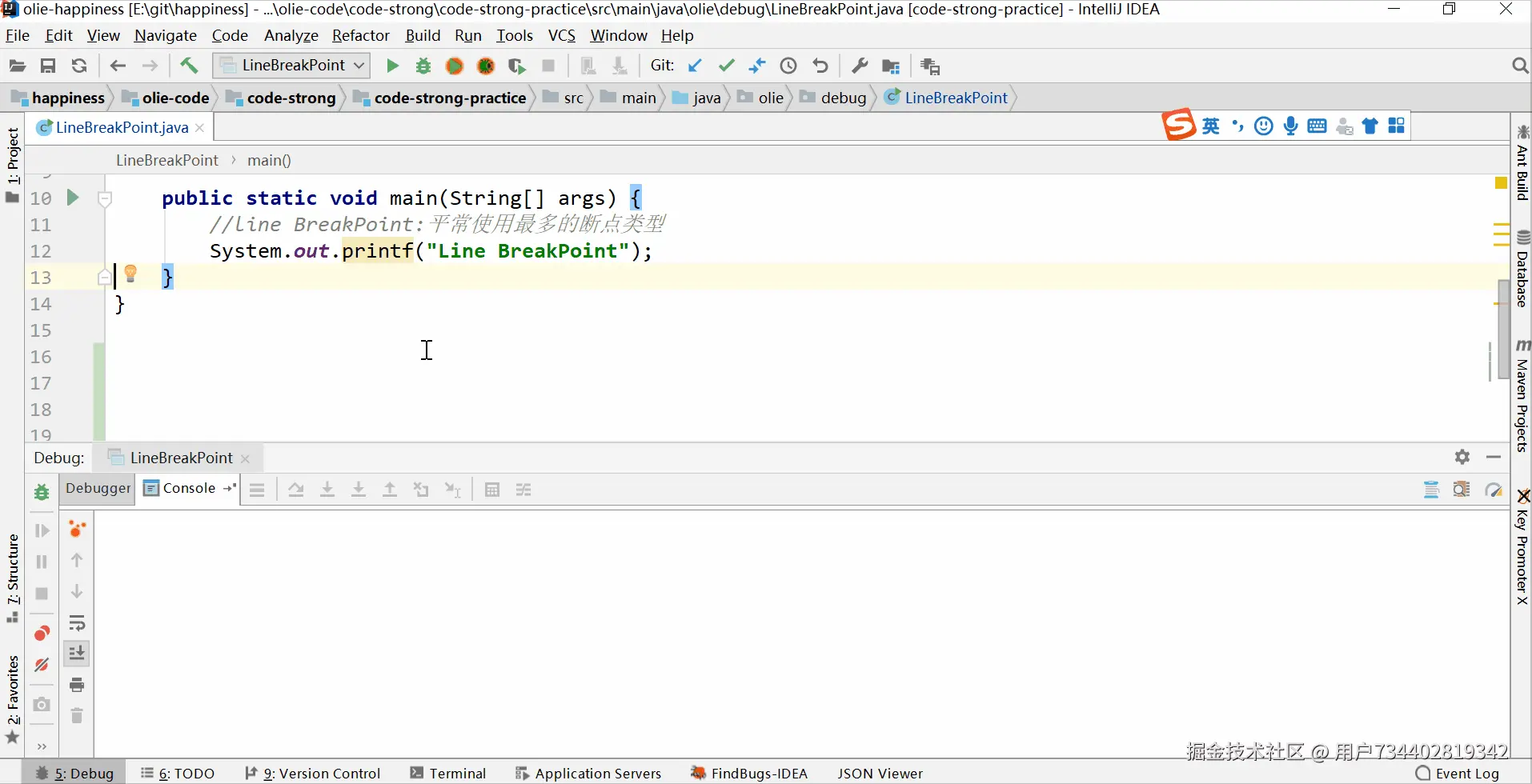
Task: Toggle the Sogou voice input microphone
Action: coord(1290,126)
